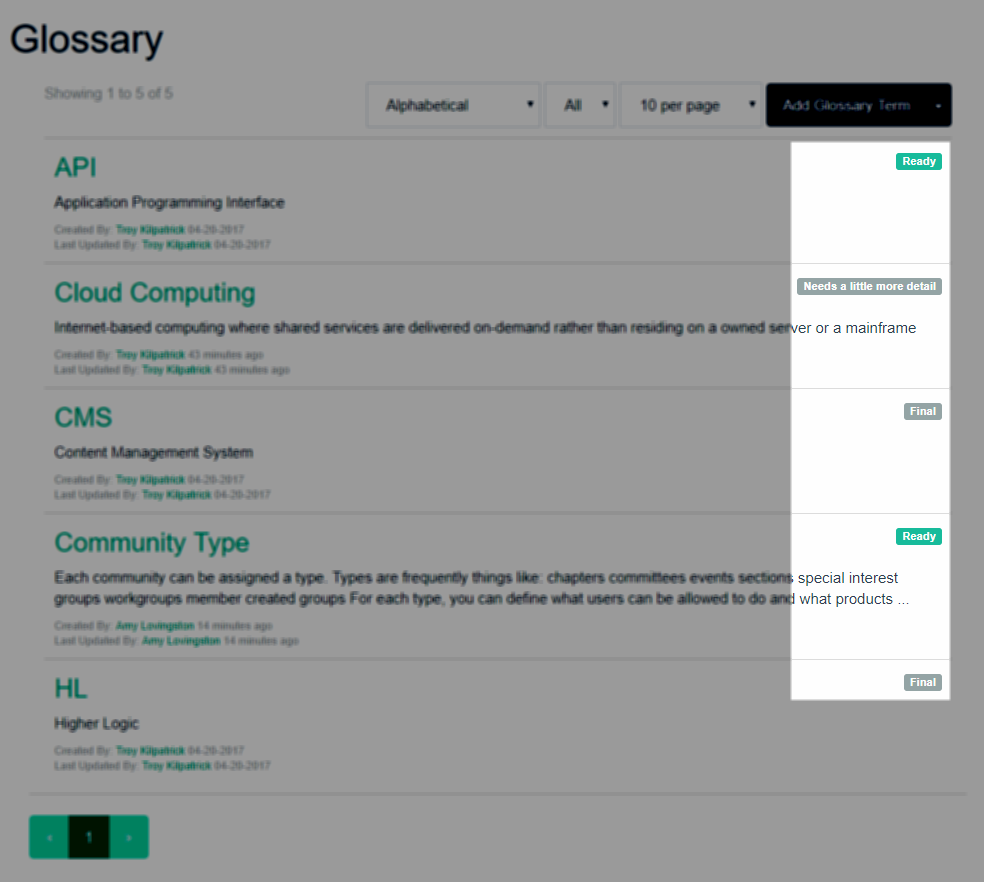The height and width of the screenshot is (882, 984).
Task: Select page 1 in pagination
Action: 88,837
